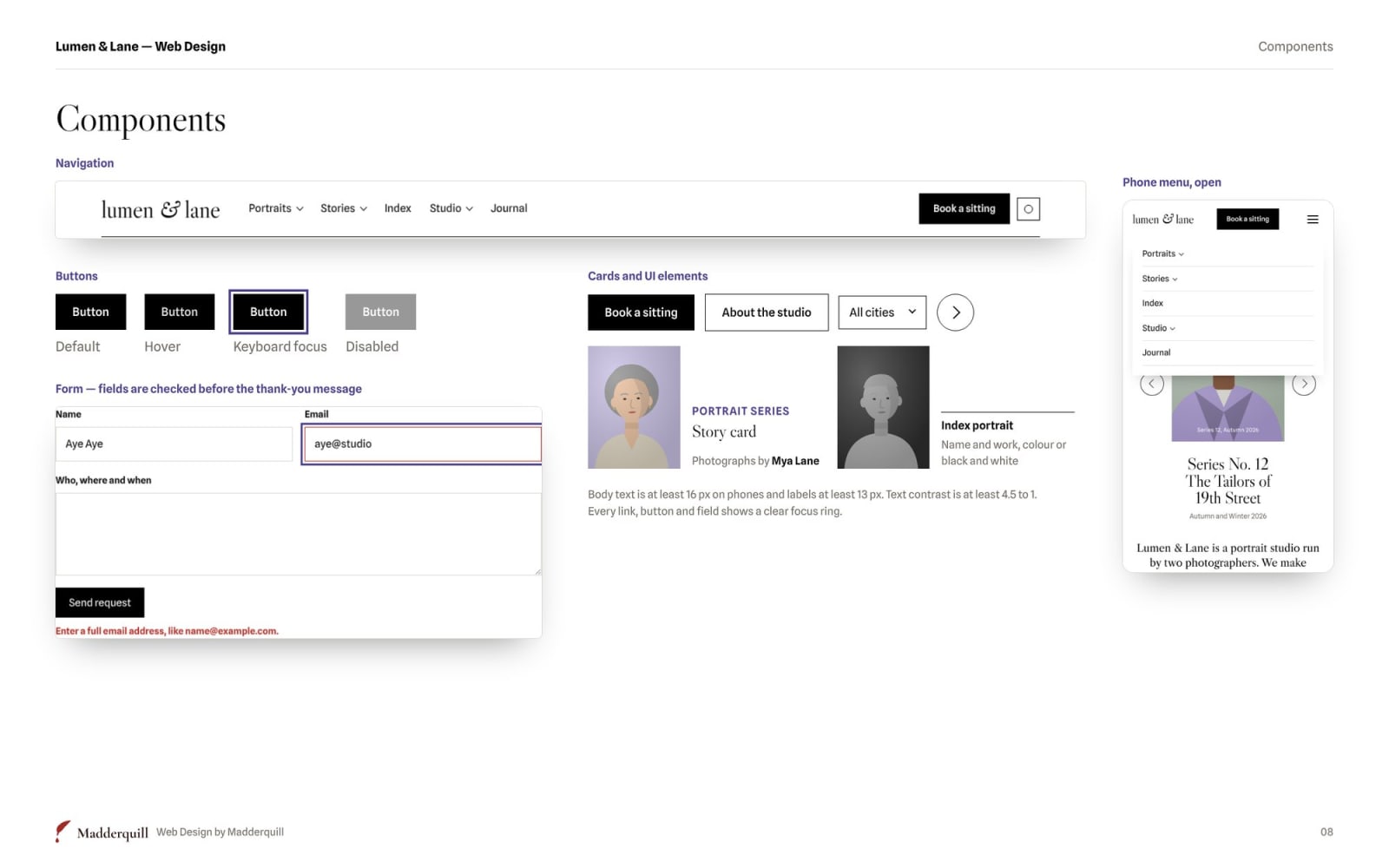This screenshot has width=1389, height=868.
Task: Click the Components label in page header
Action: pyautogui.click(x=1295, y=47)
